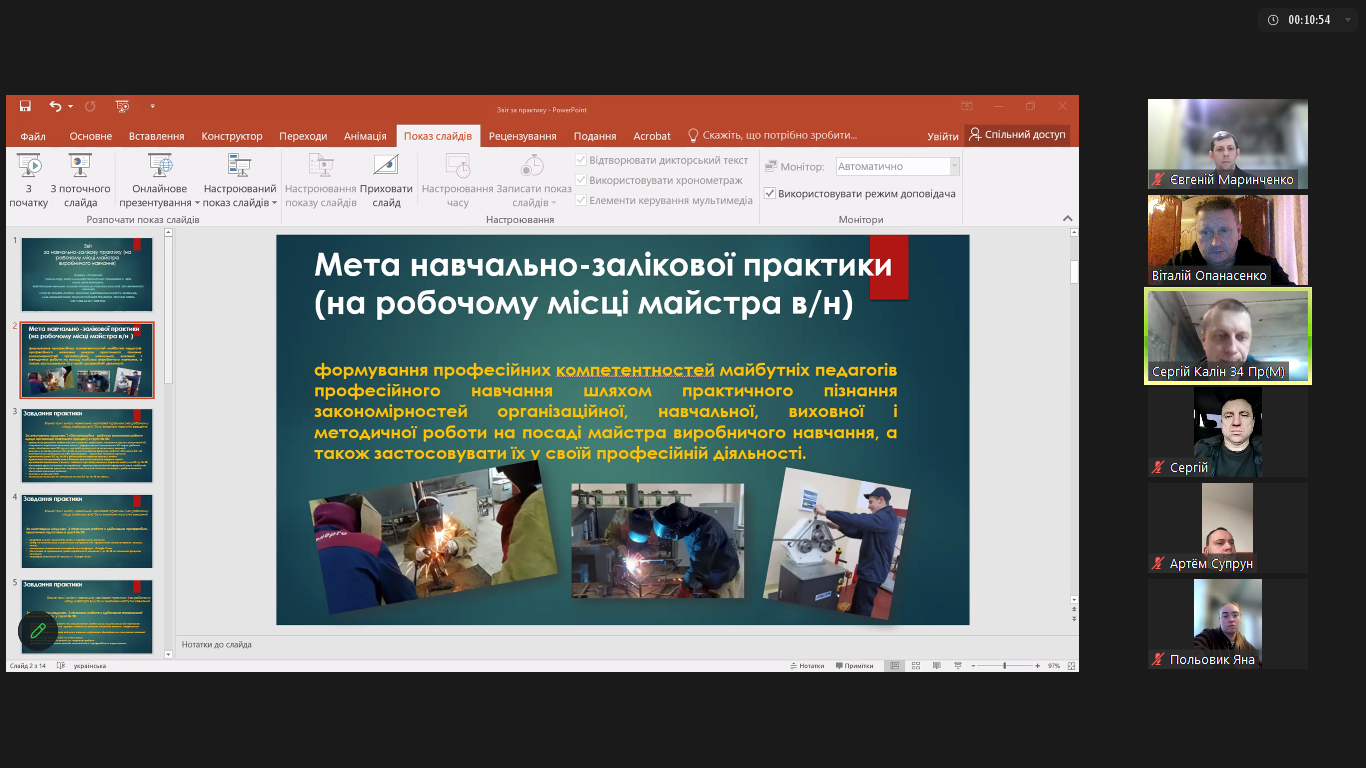This screenshot has width=1366, height=768.
Task: Open Reading view from the status bar
Action: point(938,665)
